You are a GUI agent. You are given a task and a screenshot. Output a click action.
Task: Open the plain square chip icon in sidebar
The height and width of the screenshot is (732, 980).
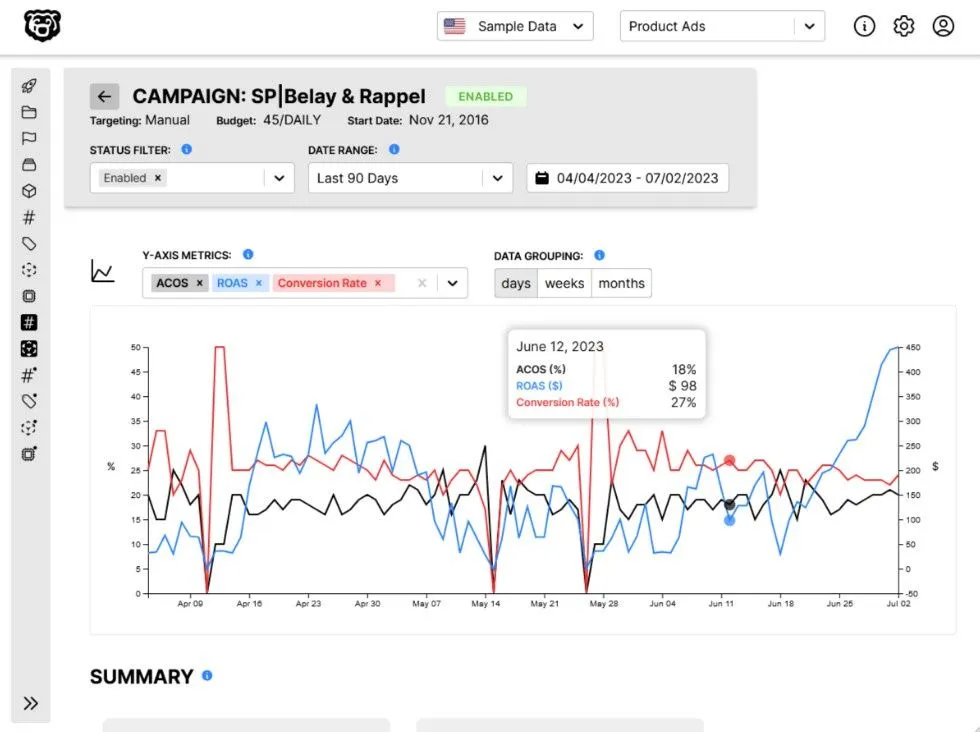point(29,296)
